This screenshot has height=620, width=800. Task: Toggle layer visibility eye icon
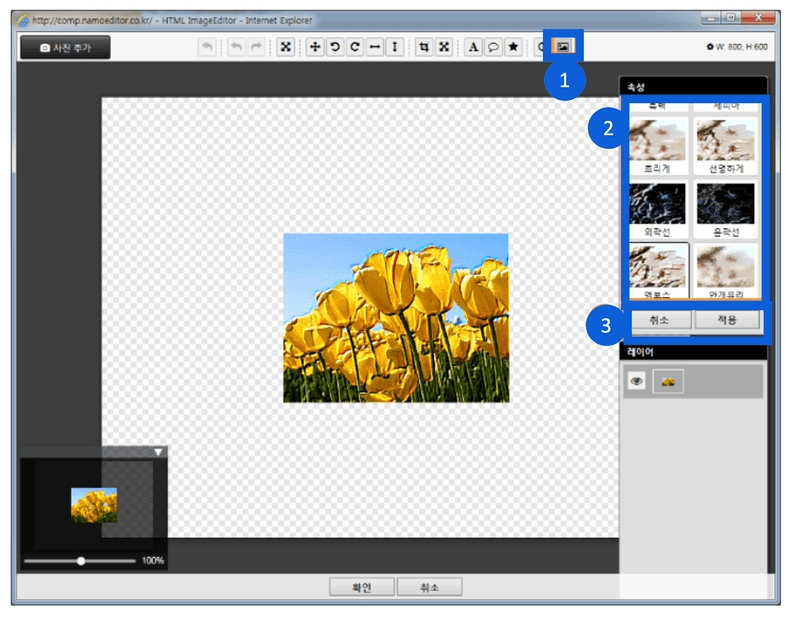pyautogui.click(x=636, y=381)
